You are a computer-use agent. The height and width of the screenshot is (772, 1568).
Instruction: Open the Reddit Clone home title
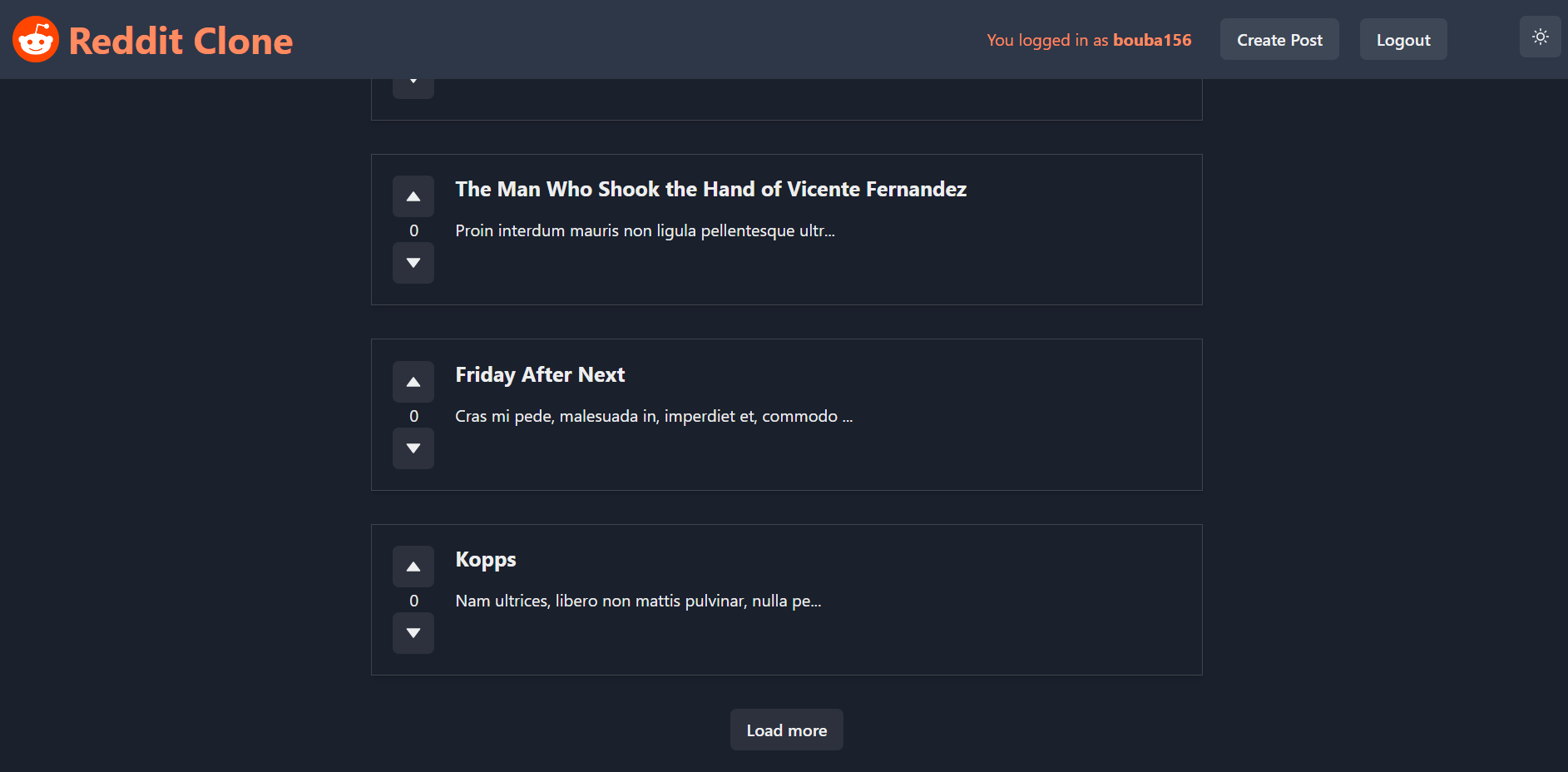point(181,41)
